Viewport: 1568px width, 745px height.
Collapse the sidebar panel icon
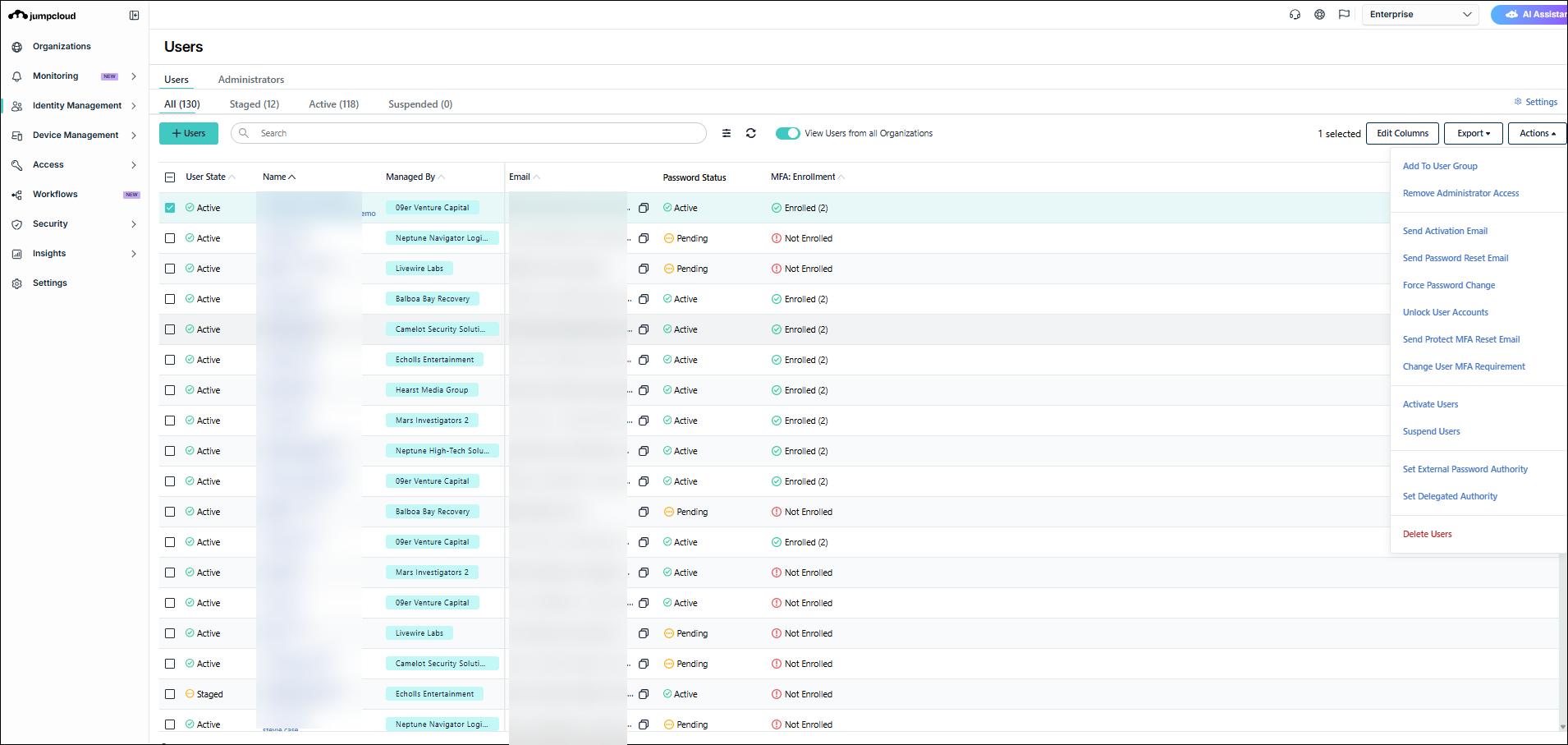coord(134,16)
